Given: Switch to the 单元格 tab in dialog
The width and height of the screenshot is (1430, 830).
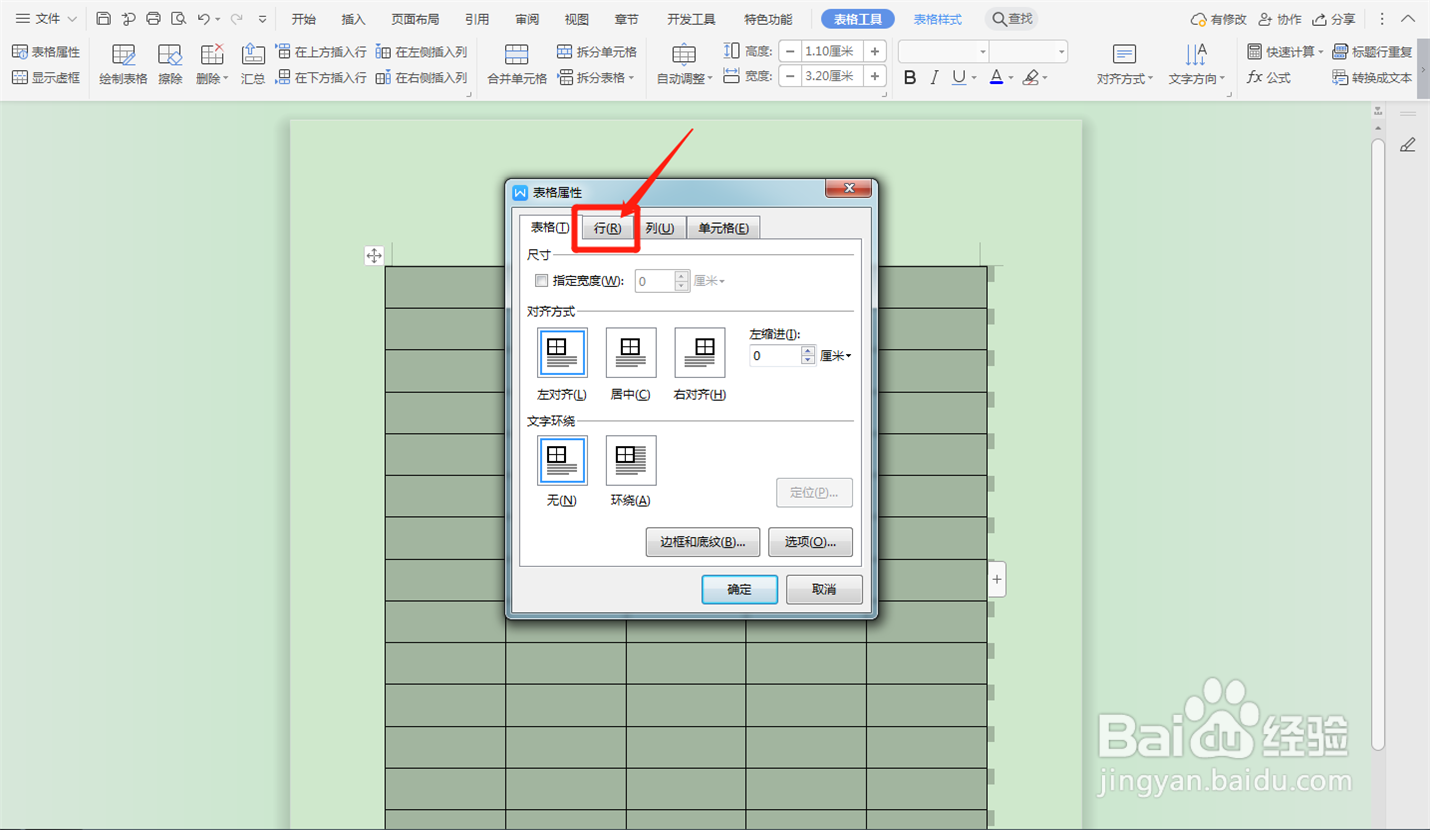Looking at the screenshot, I should pyautogui.click(x=723, y=228).
